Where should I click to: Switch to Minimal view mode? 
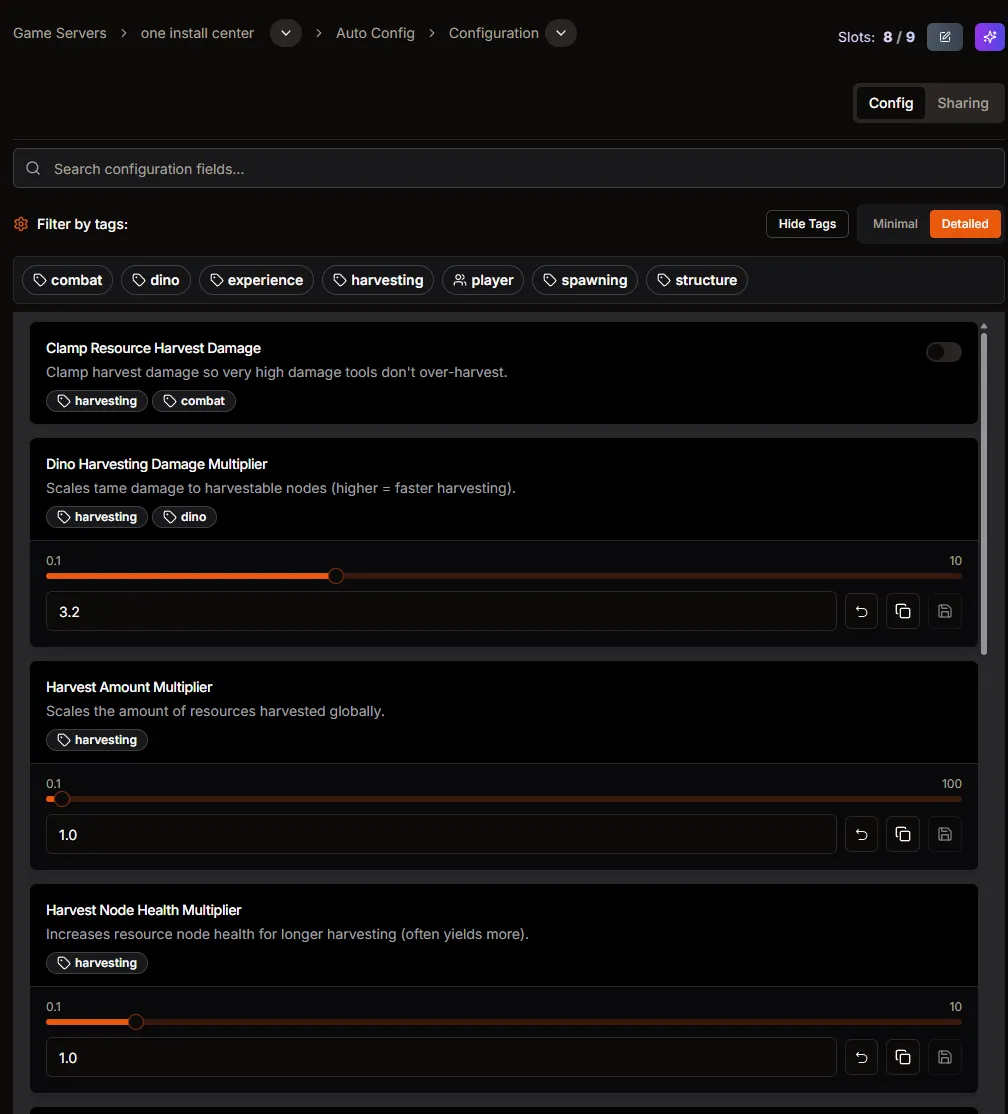895,224
